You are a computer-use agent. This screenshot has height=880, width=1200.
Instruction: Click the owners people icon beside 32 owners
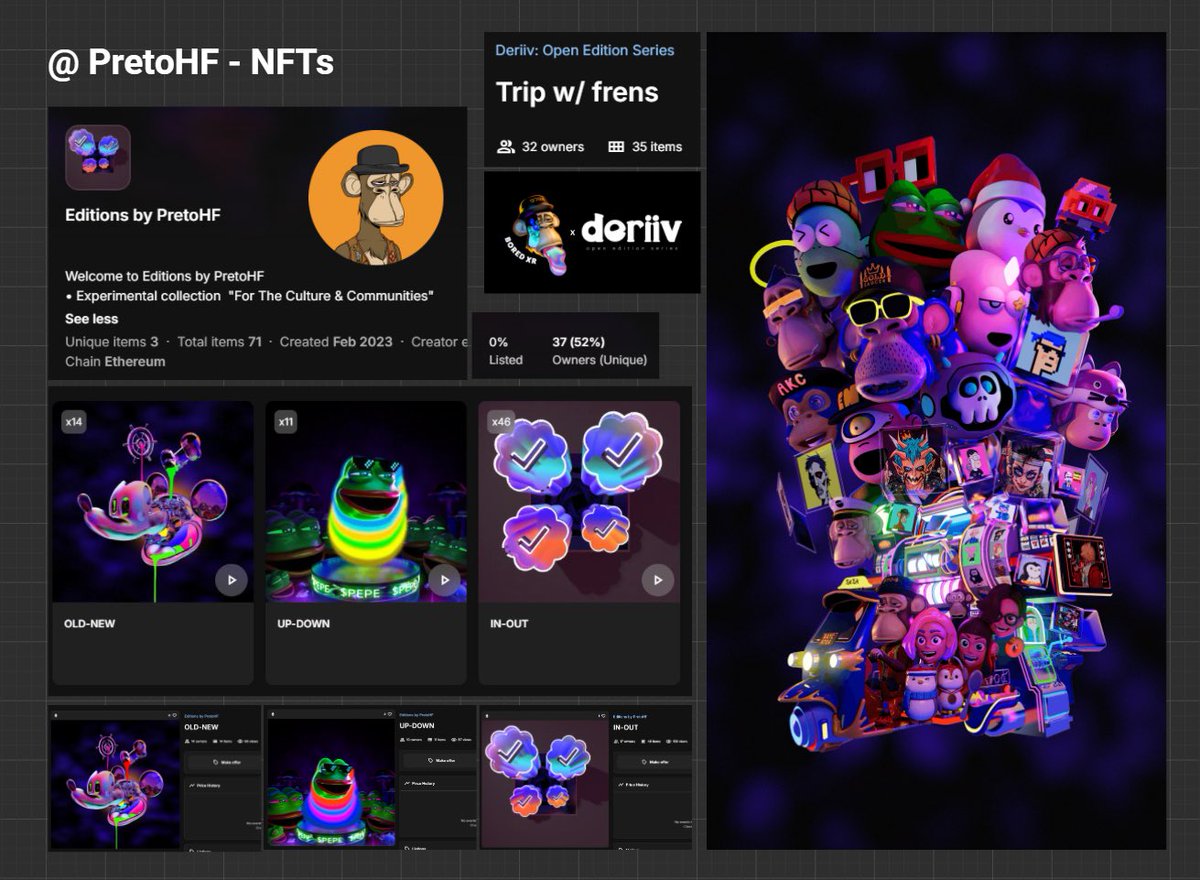point(505,146)
